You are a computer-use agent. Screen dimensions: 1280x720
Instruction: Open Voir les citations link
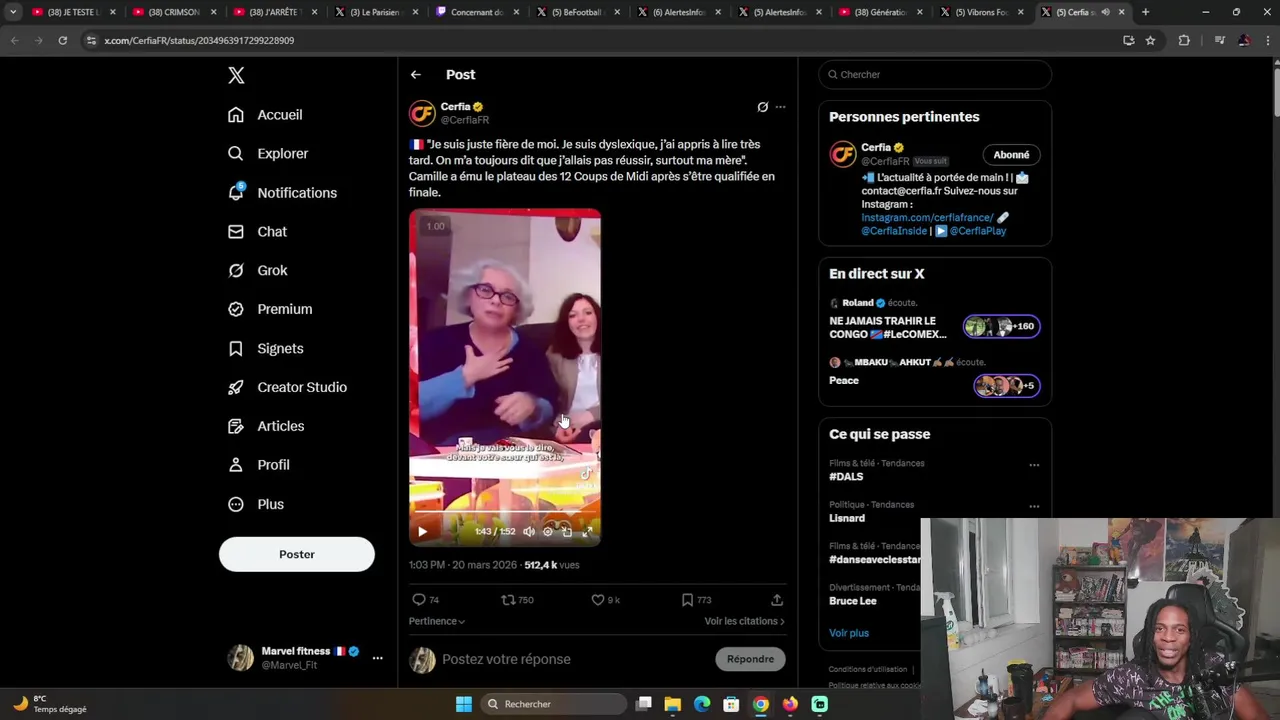[x=744, y=621]
